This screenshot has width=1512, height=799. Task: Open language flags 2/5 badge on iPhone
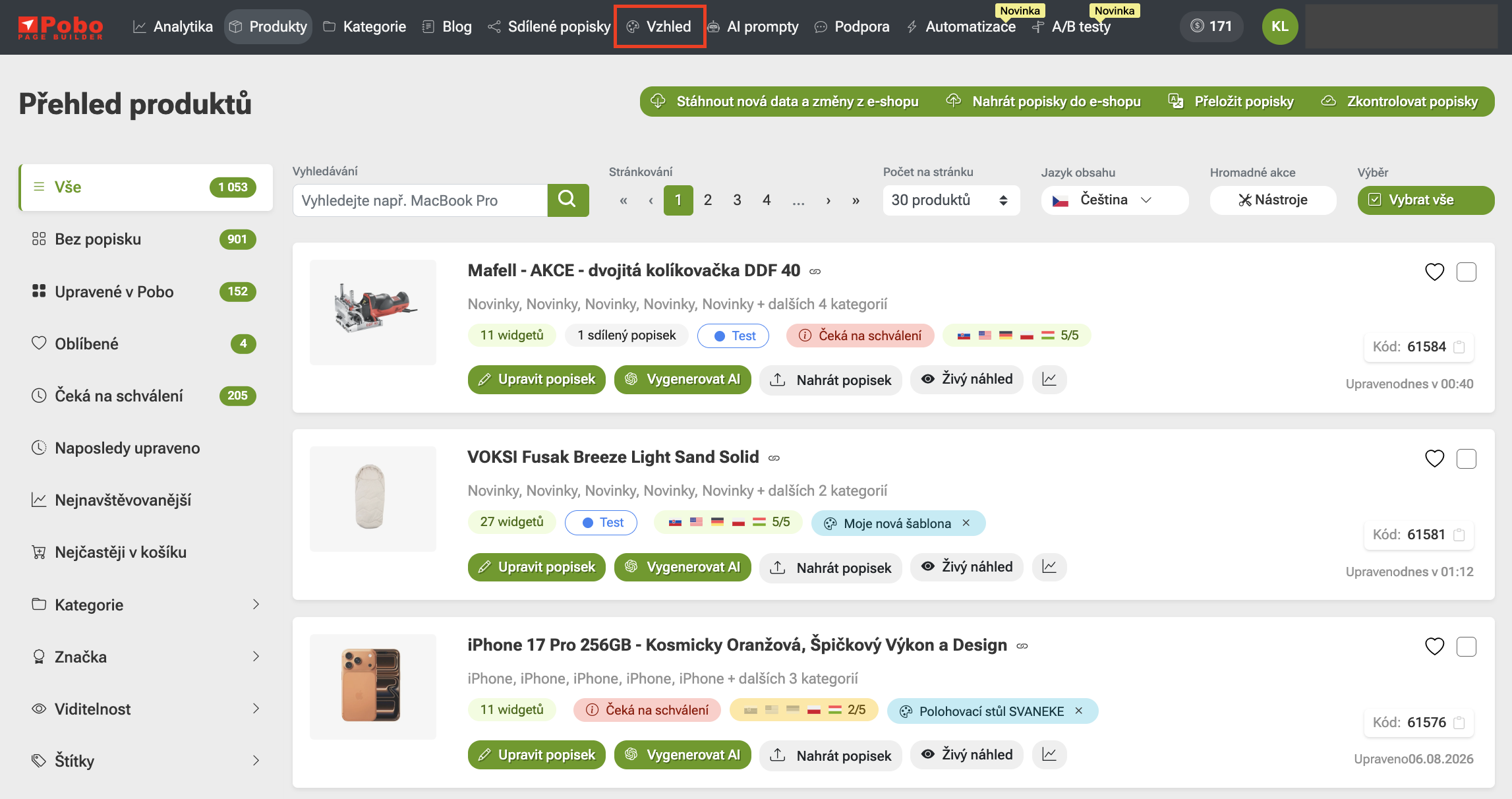pos(804,710)
